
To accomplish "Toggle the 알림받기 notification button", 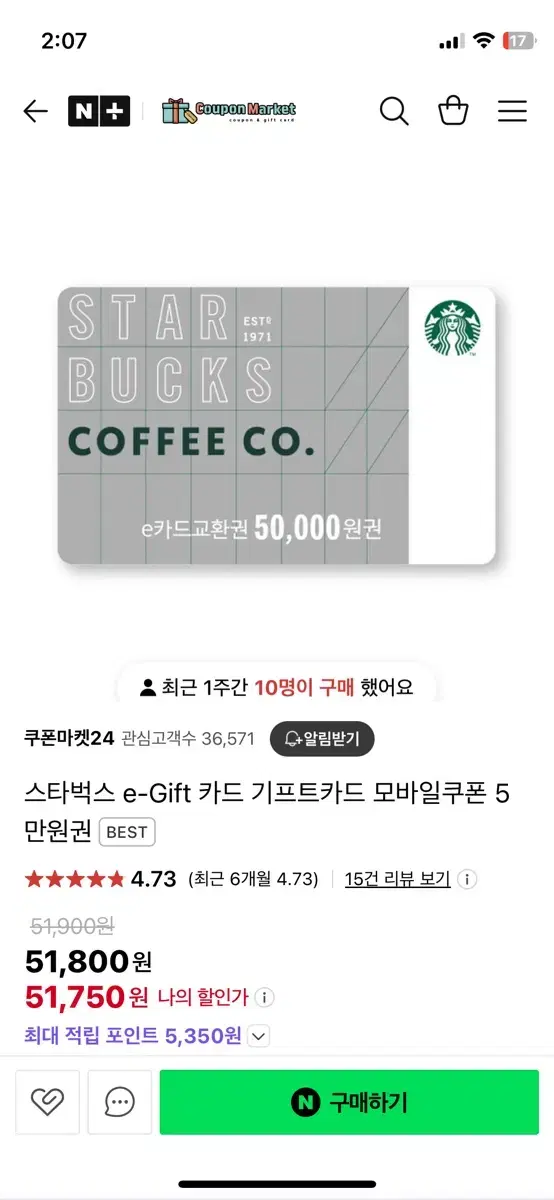I will tap(321, 739).
